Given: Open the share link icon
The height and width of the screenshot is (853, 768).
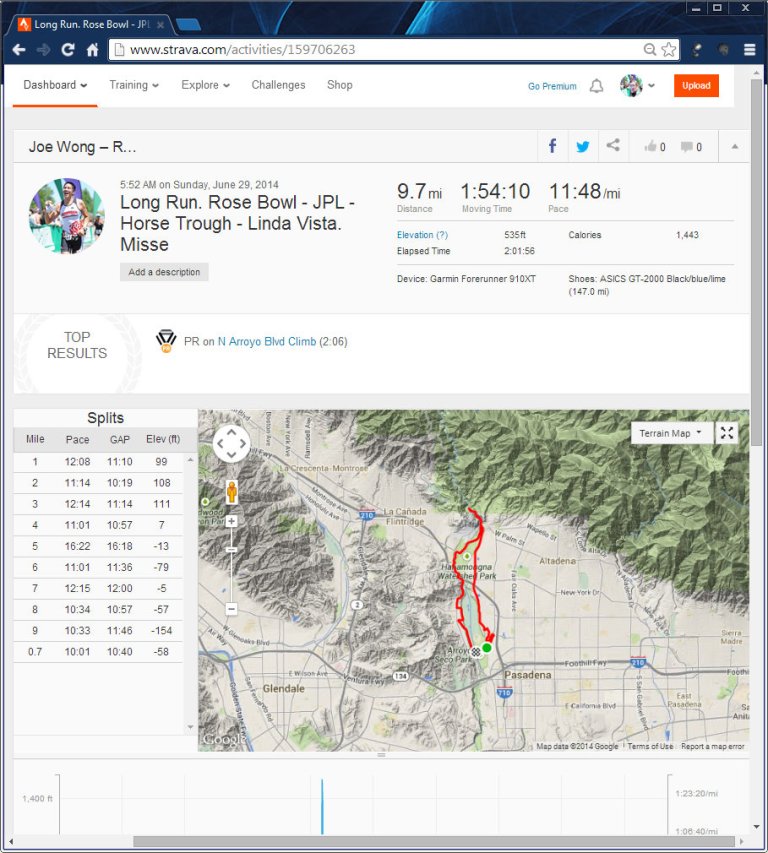Looking at the screenshot, I should pos(612,145).
